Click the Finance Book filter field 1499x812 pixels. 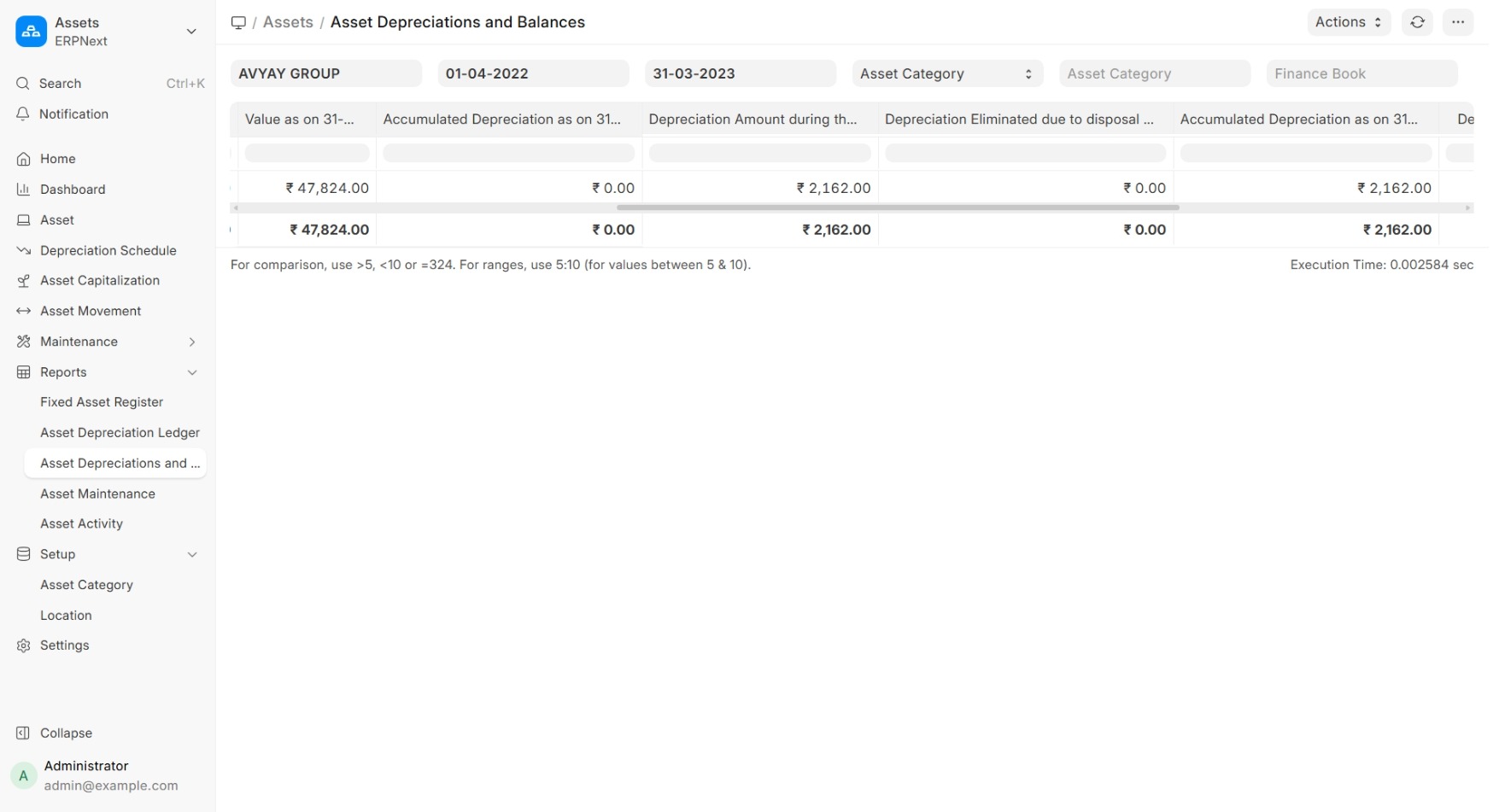click(x=1361, y=73)
